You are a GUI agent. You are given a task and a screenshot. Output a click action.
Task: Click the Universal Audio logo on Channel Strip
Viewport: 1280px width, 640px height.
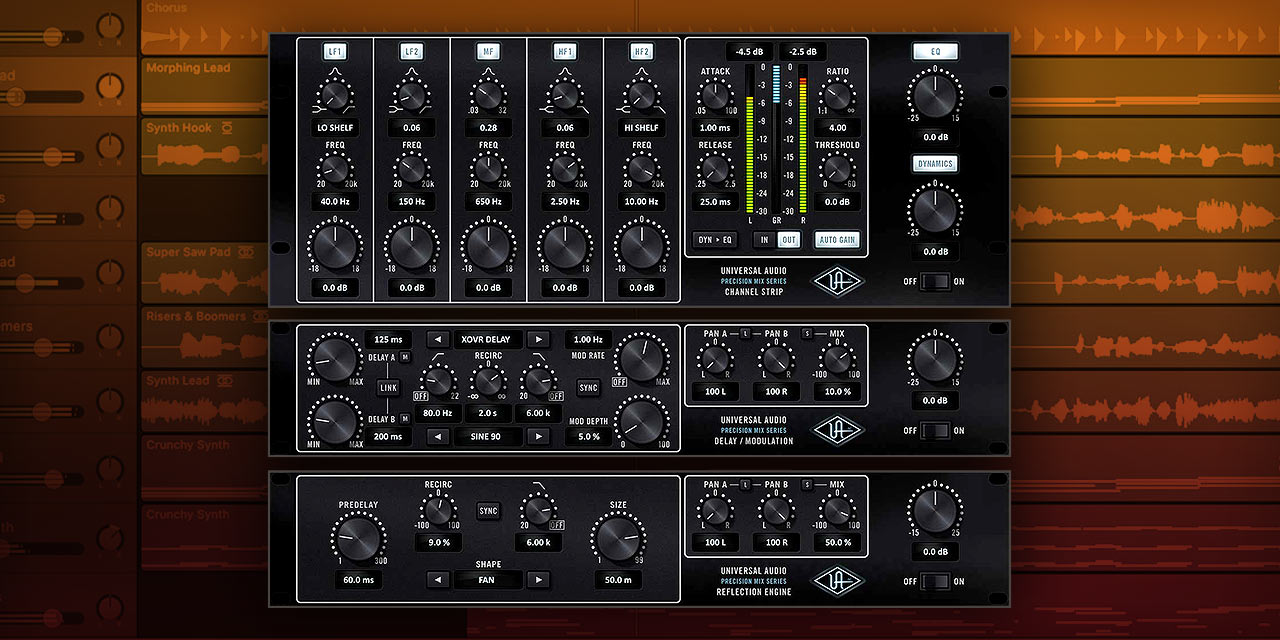point(836,281)
